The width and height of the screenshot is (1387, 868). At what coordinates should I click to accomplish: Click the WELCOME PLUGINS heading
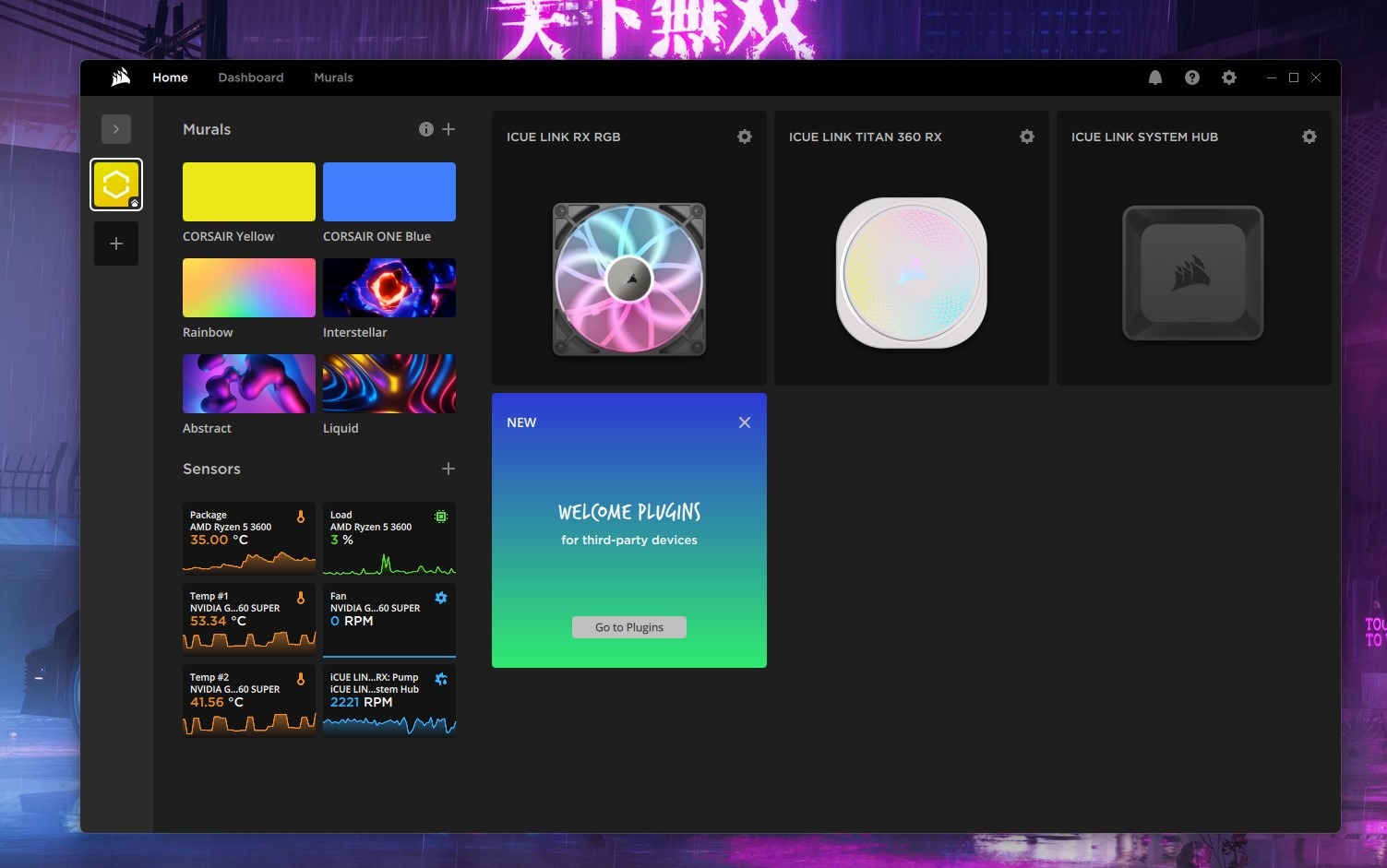629,512
